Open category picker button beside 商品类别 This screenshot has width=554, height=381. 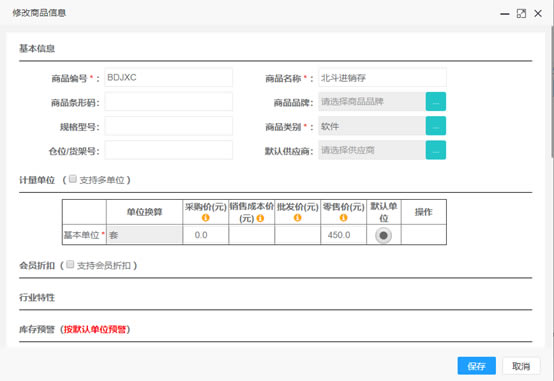[x=436, y=126]
